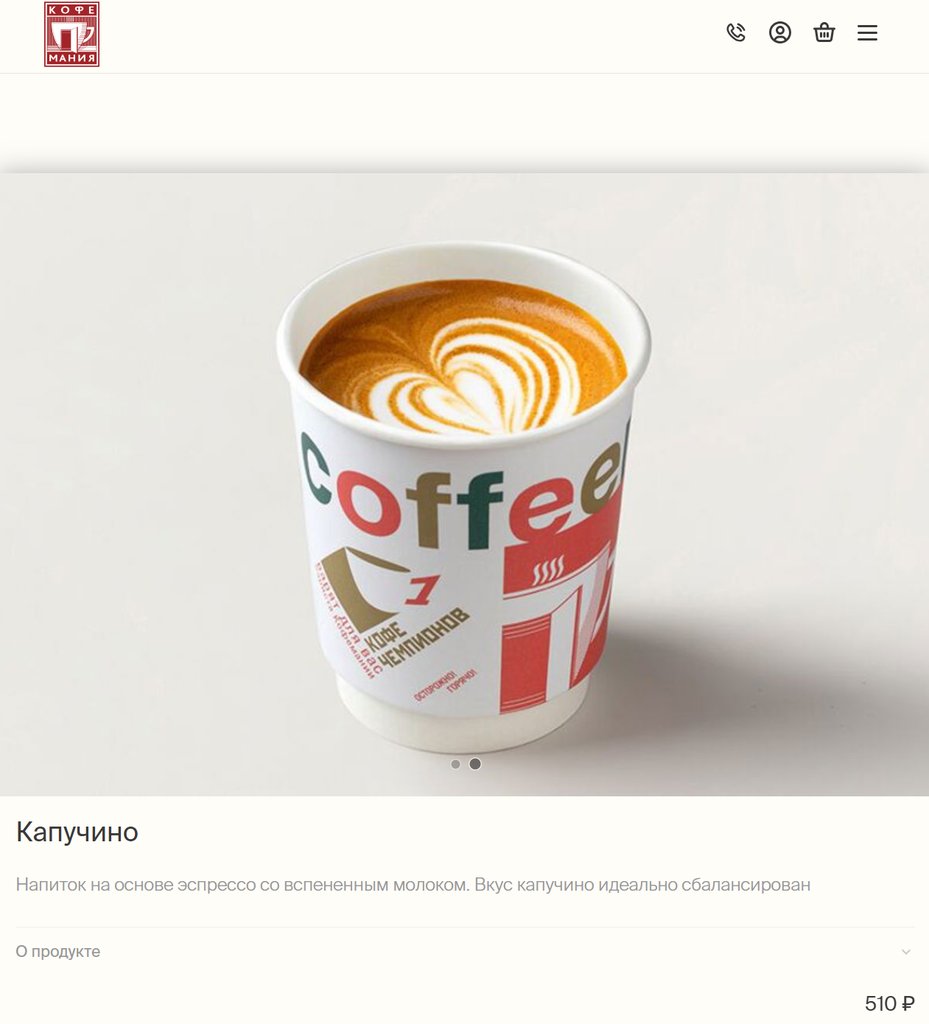929x1024 pixels.
Task: Click the product description text about espresso
Action: coord(413,885)
